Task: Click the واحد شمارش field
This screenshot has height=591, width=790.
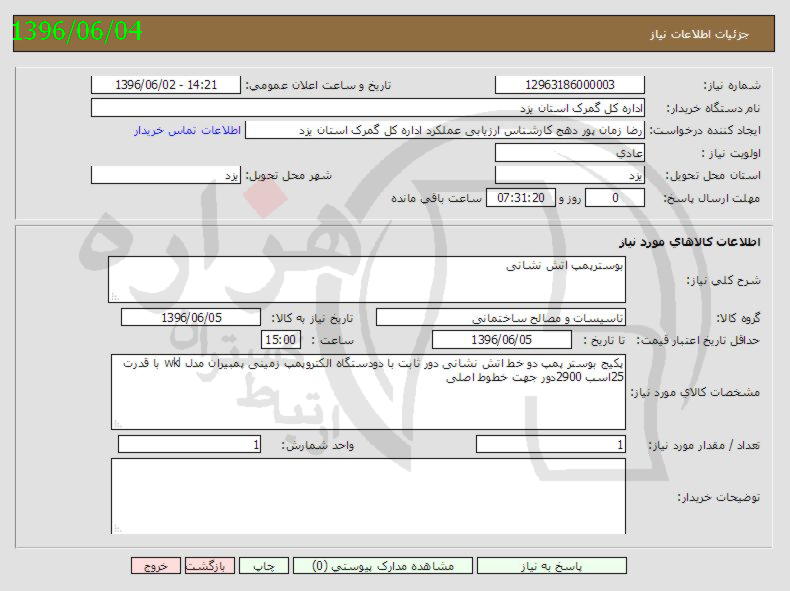Action: click(x=189, y=444)
